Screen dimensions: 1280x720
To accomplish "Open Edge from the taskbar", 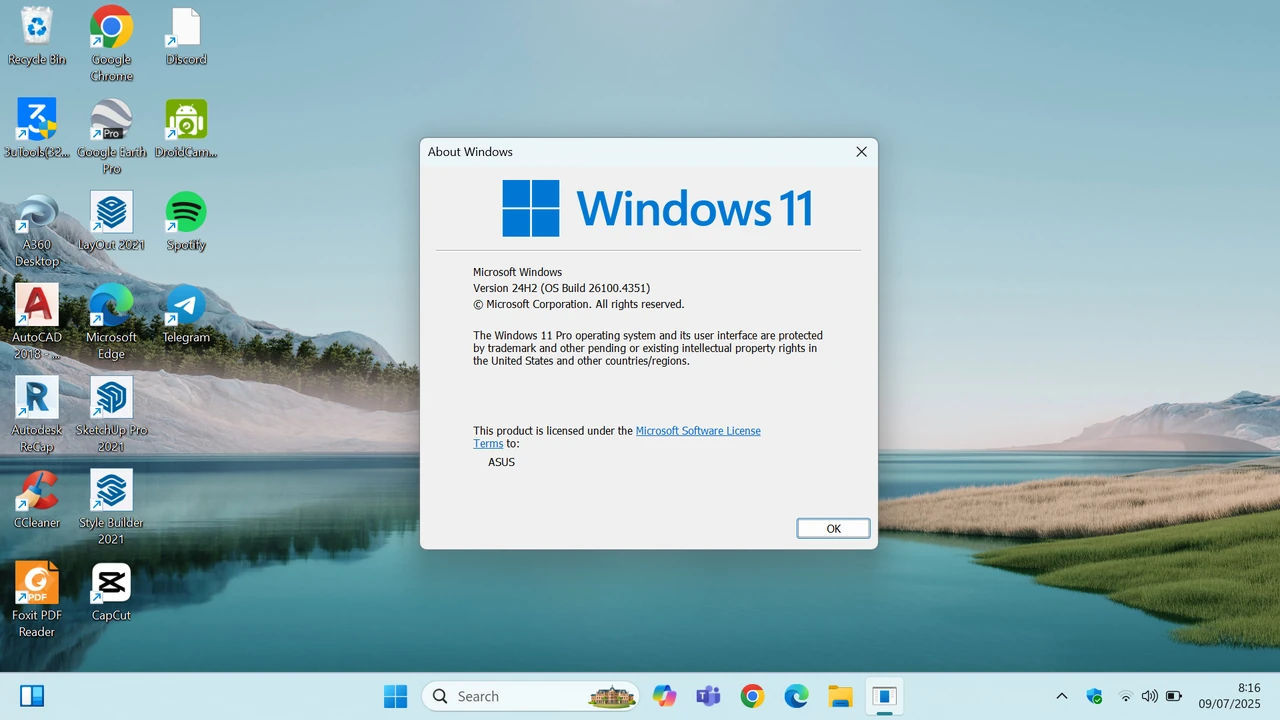I will click(x=796, y=696).
